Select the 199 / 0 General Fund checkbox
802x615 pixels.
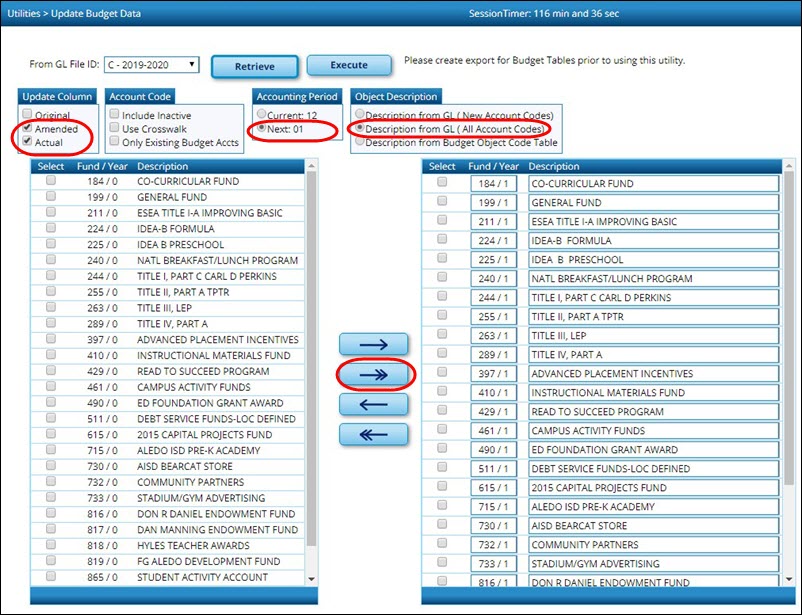[x=50, y=198]
